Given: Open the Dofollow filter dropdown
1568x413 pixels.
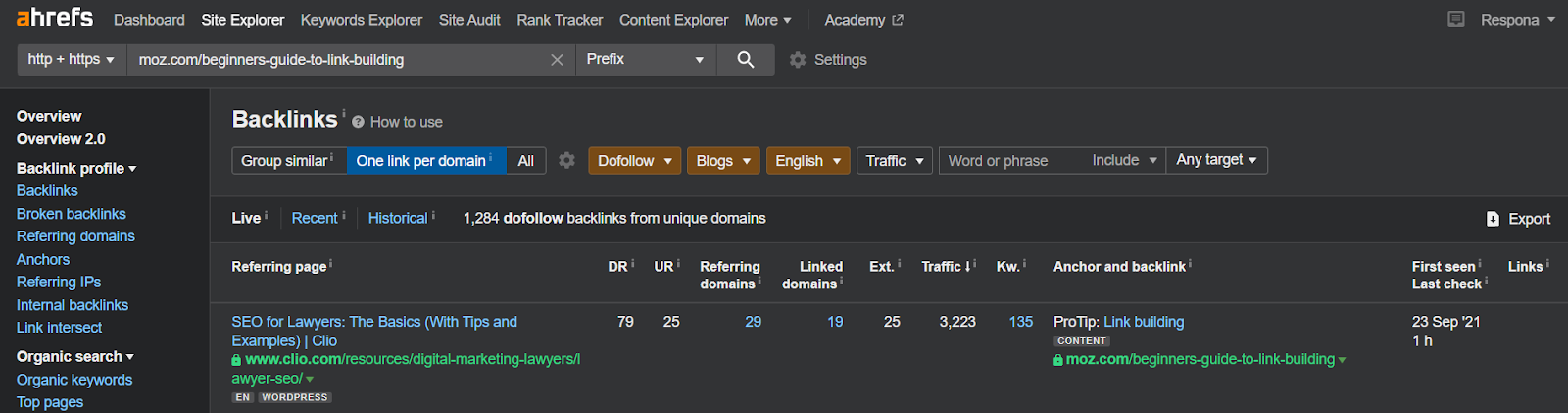Looking at the screenshot, I should [x=634, y=160].
